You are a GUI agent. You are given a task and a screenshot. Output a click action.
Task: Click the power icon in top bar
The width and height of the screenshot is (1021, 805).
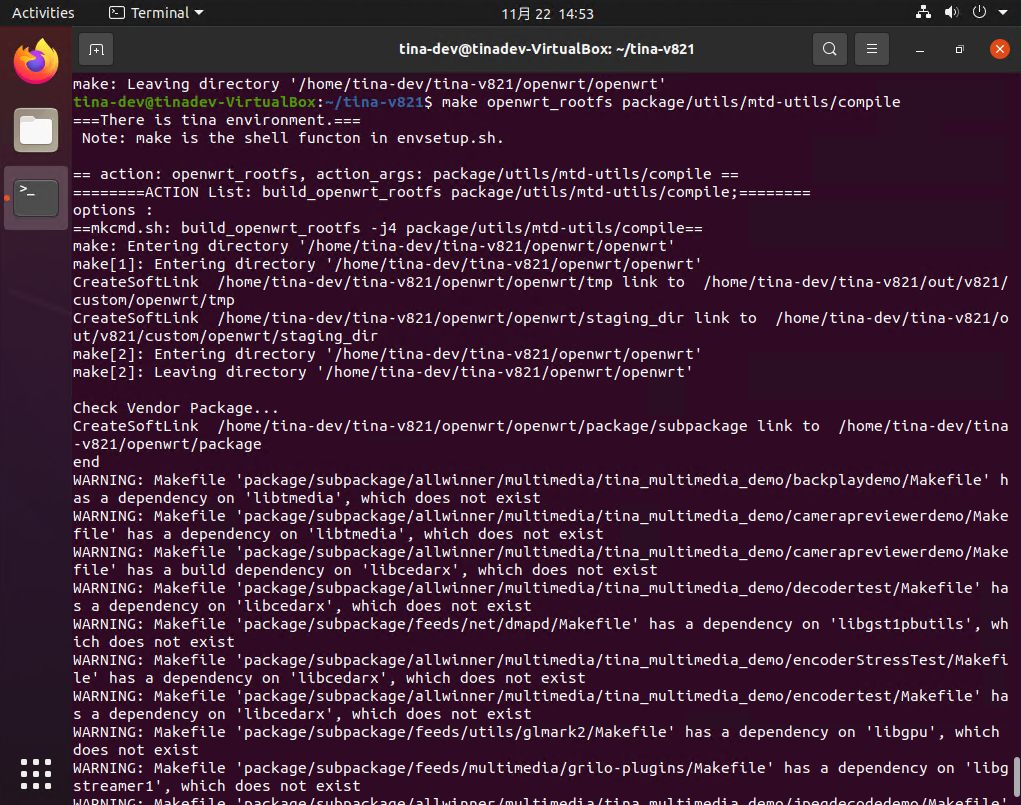pyautogui.click(x=977, y=13)
